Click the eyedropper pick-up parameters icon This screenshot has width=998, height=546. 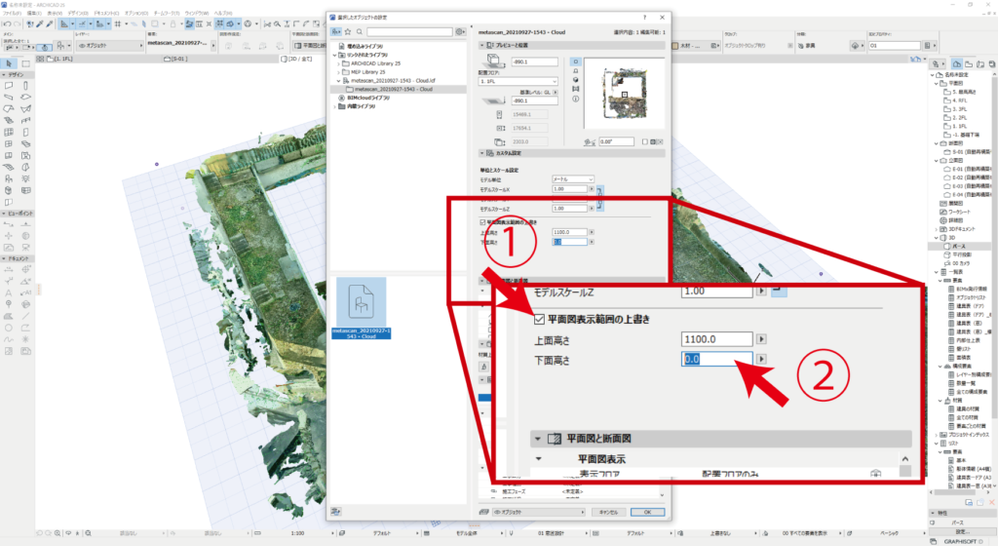pyautogui.click(x=39, y=24)
